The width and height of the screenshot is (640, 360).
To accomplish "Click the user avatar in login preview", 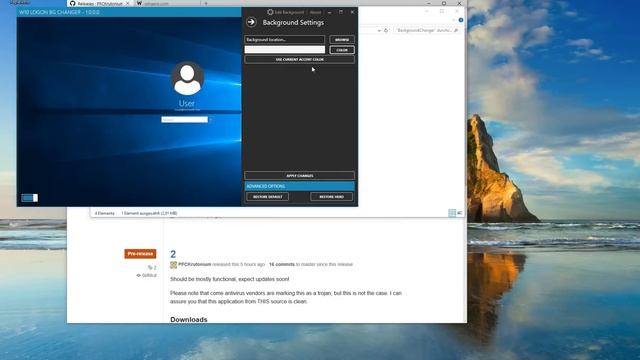I will coord(187,78).
